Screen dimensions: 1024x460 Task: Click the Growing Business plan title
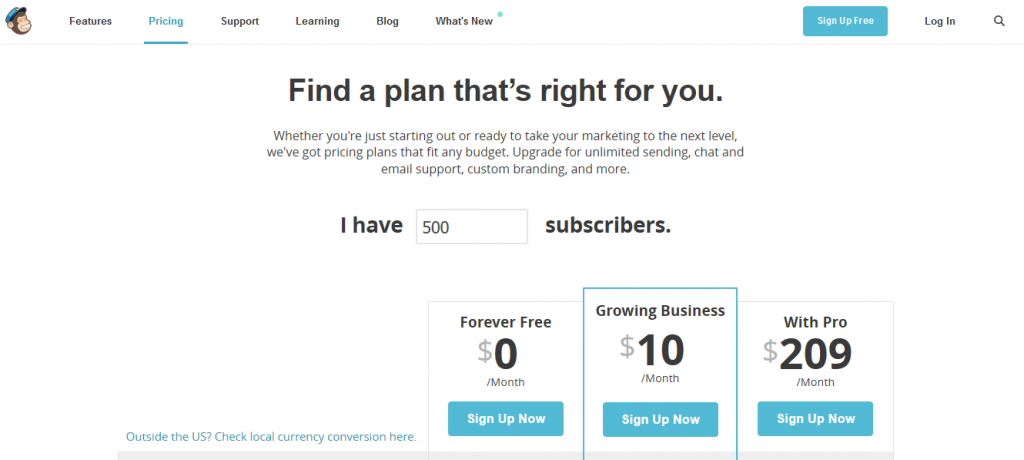click(660, 311)
